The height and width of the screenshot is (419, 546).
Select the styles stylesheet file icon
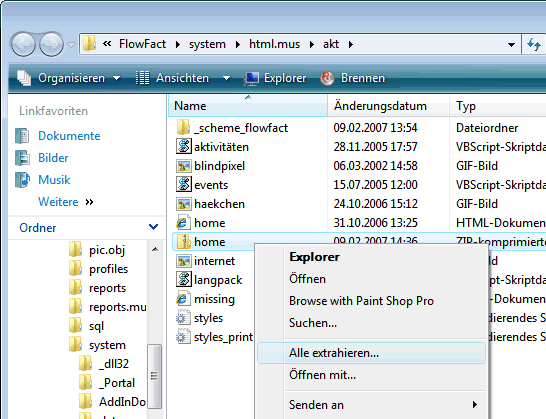[x=184, y=317]
